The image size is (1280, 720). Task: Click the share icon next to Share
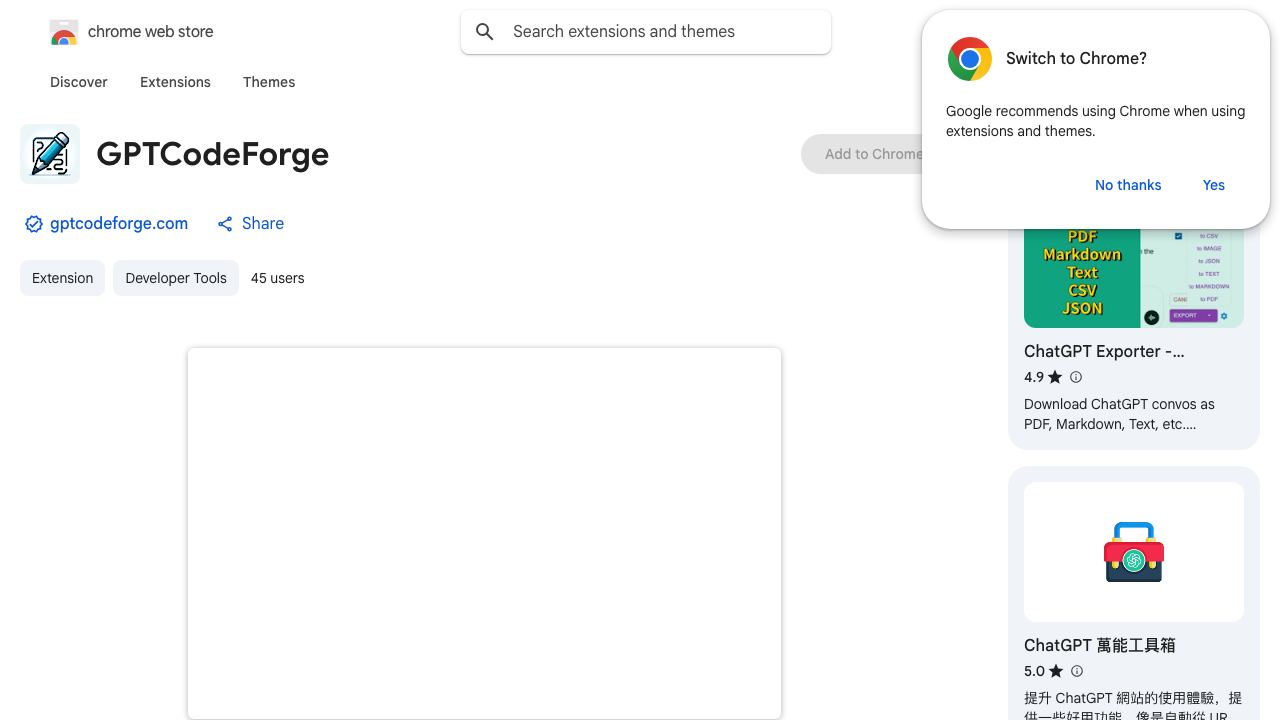pos(225,224)
